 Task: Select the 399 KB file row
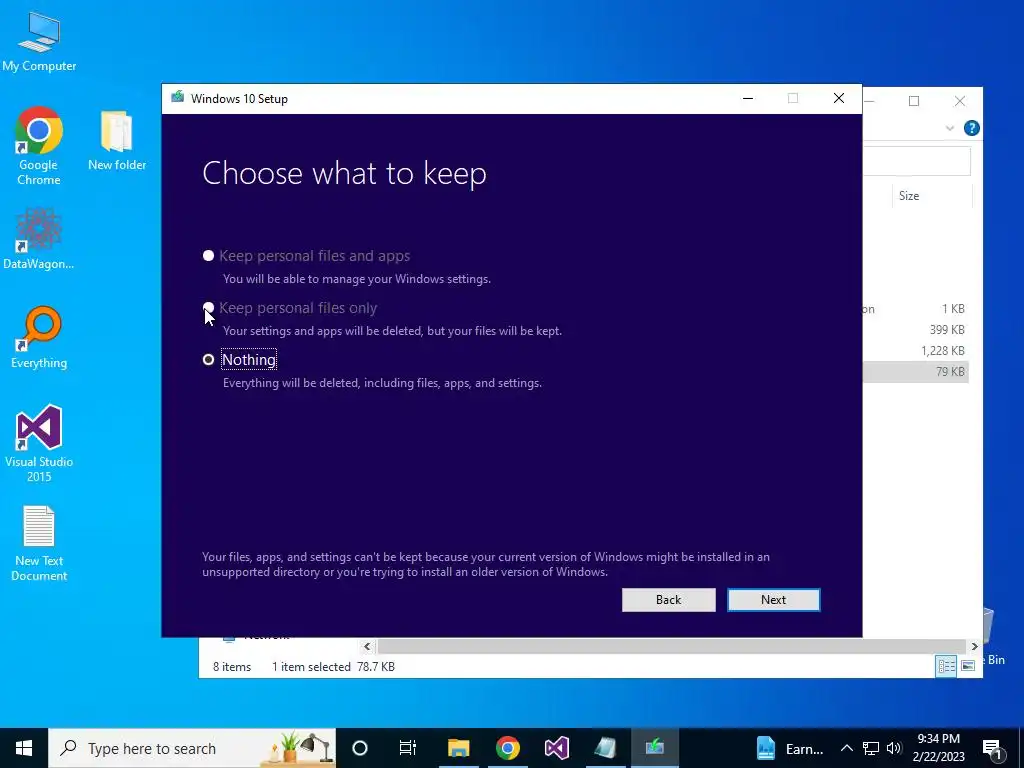[916, 330]
